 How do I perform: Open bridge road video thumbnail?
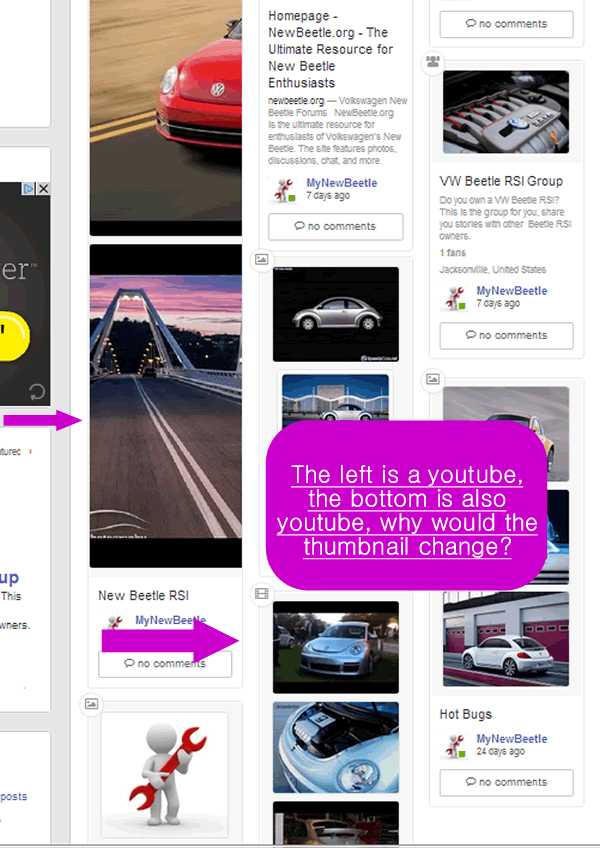[x=166, y=406]
